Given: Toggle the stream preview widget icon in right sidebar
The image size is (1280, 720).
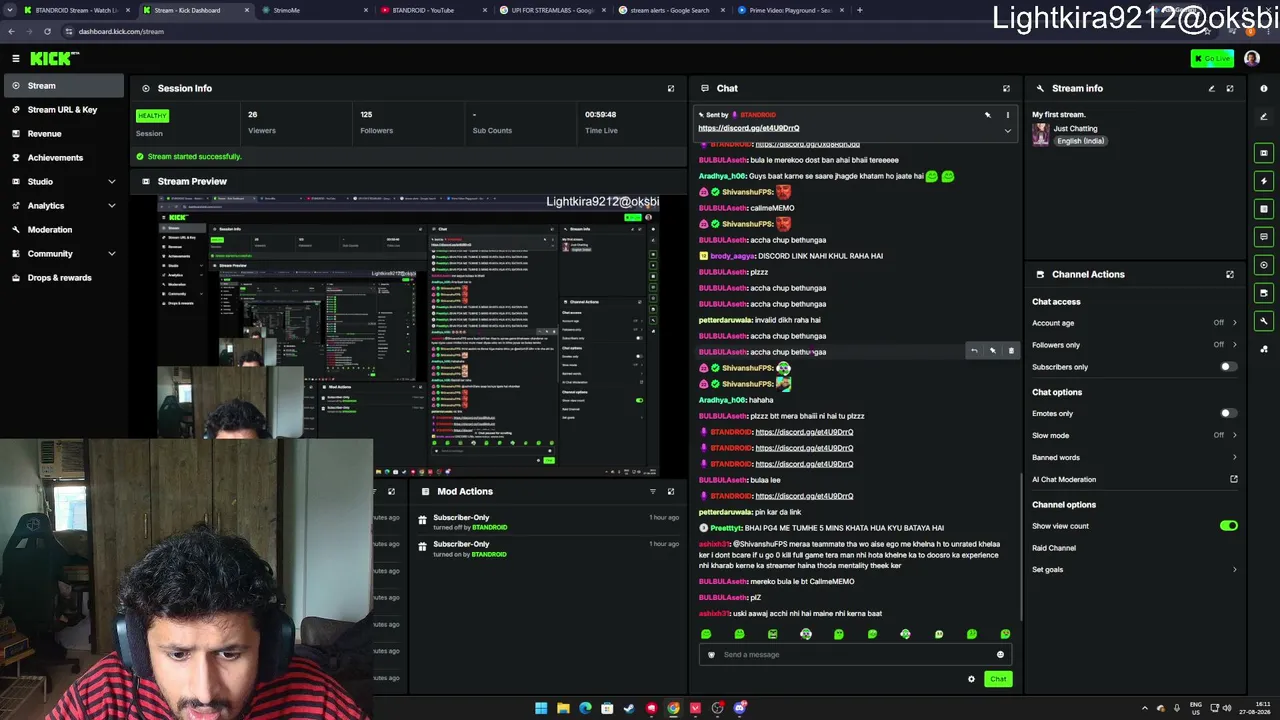Looking at the screenshot, I should 1264,153.
